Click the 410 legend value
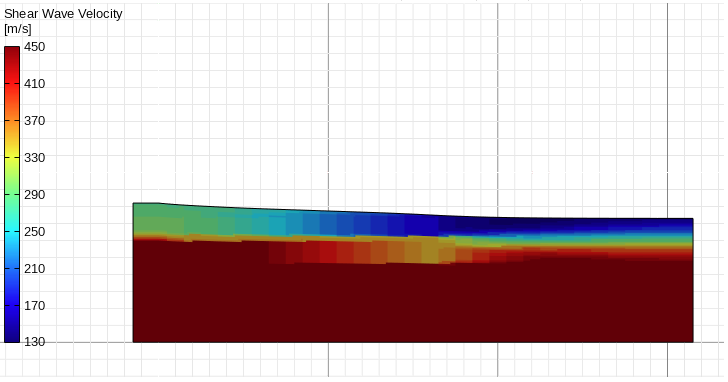This screenshot has height=382, width=728. [x=35, y=84]
